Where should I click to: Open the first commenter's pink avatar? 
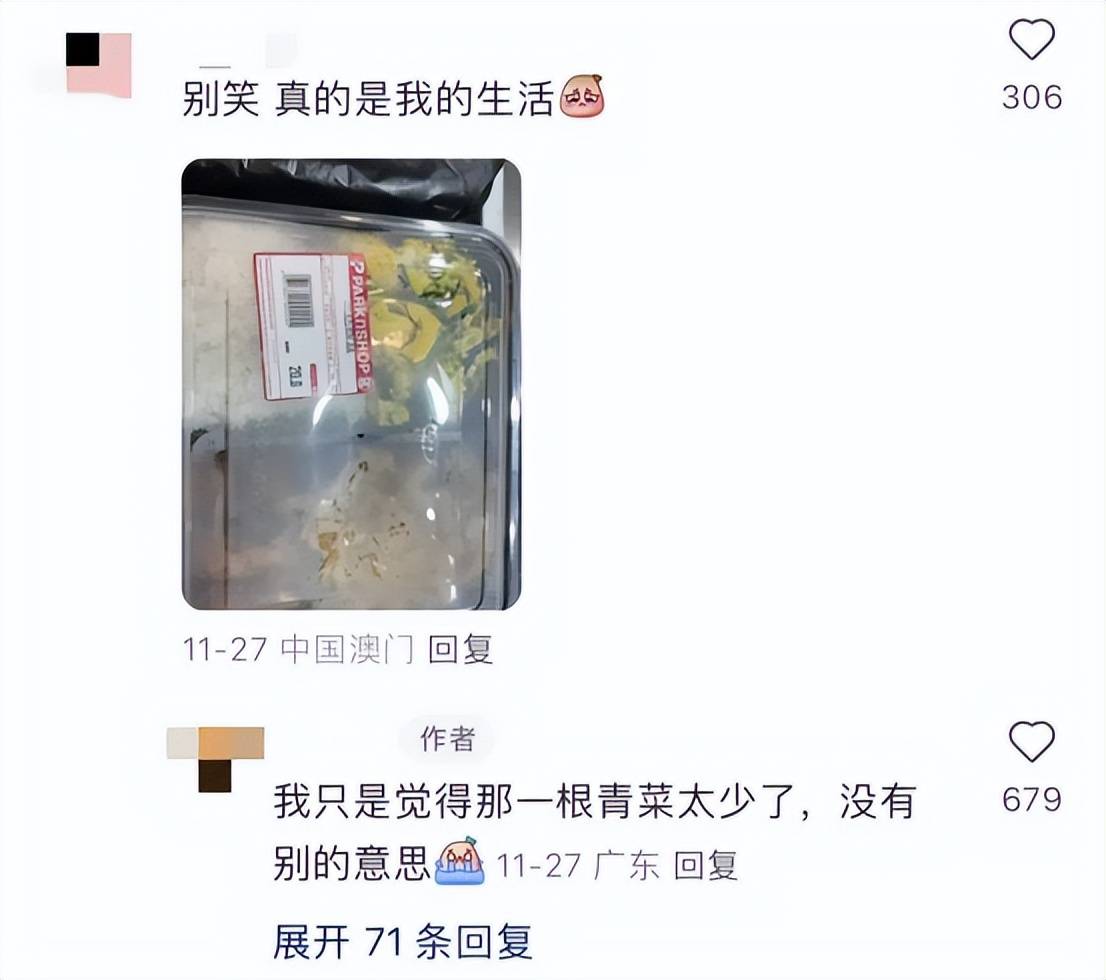click(x=99, y=64)
